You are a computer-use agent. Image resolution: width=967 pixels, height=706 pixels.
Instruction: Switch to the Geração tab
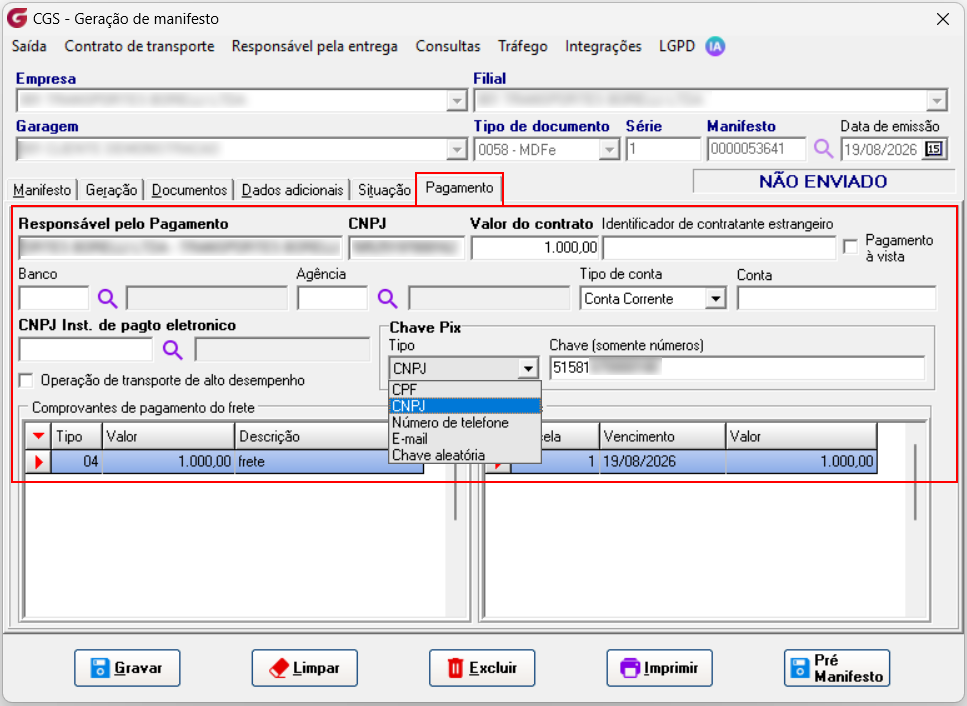coord(111,190)
